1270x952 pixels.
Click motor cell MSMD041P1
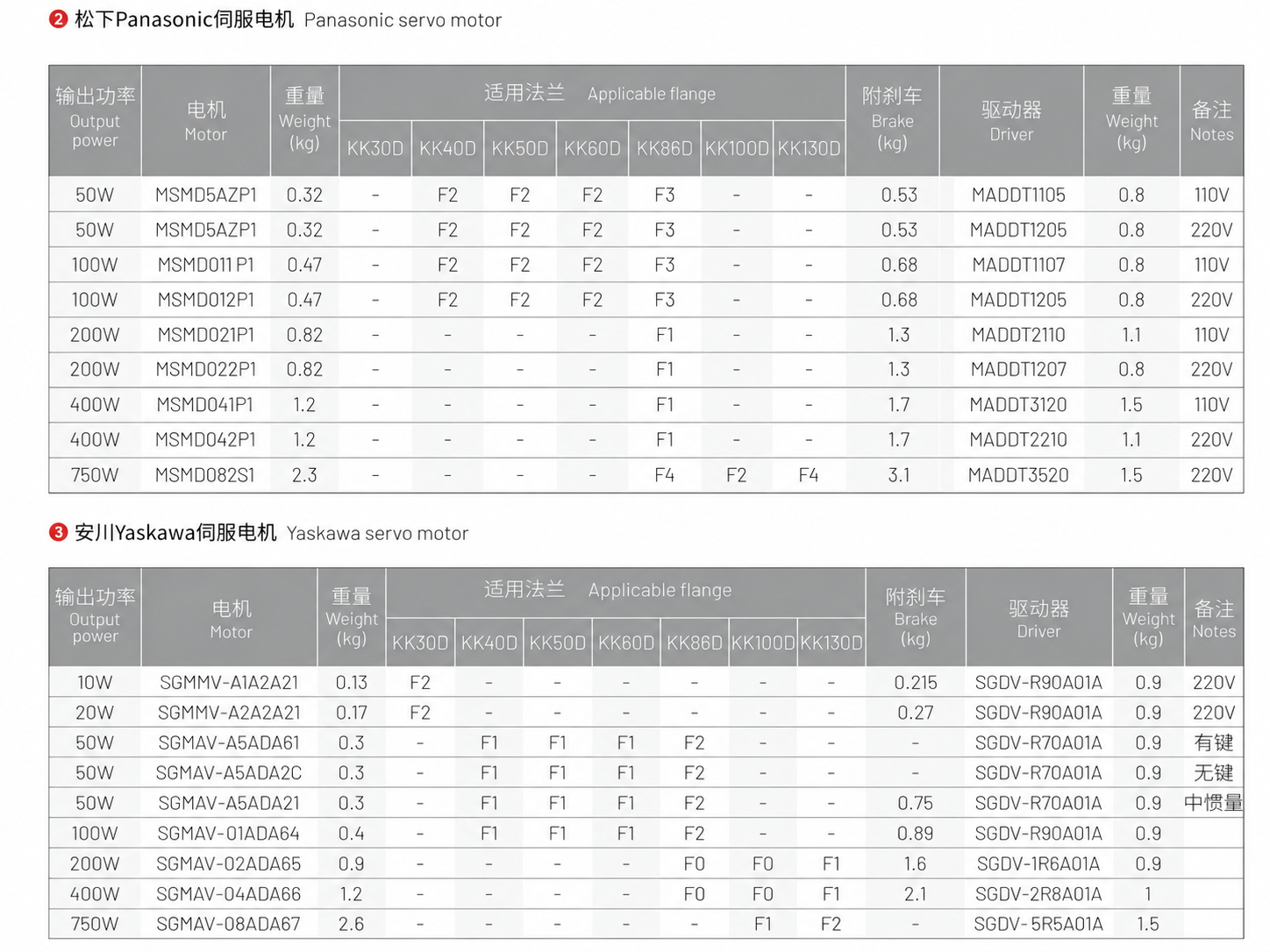click(x=206, y=405)
